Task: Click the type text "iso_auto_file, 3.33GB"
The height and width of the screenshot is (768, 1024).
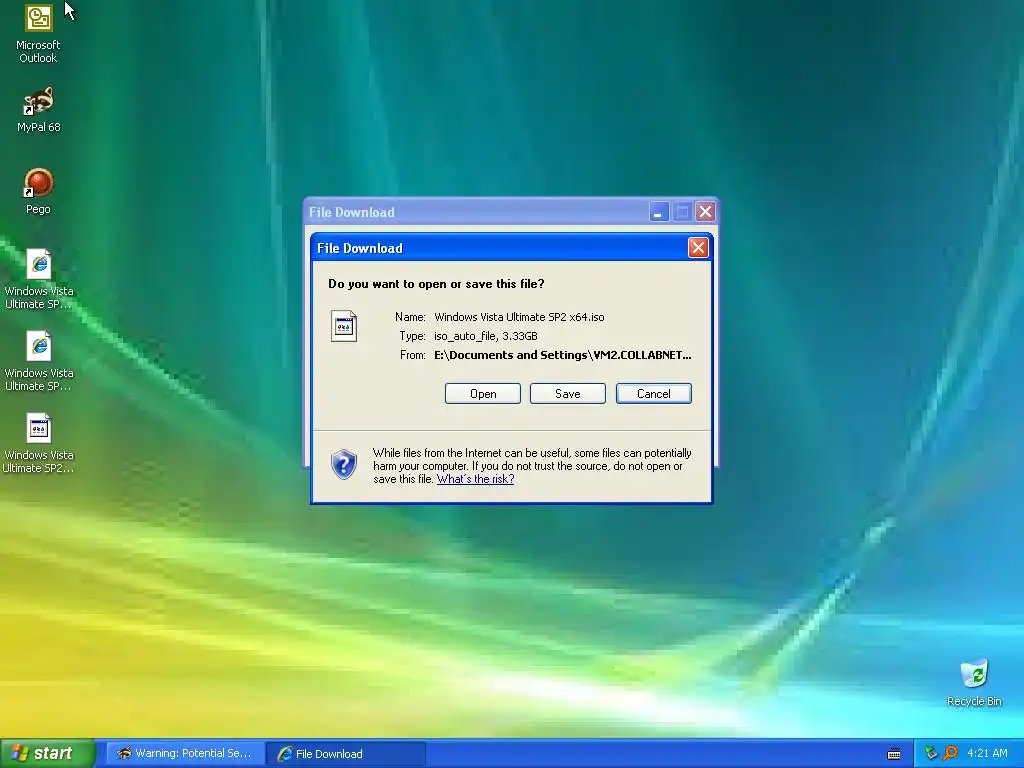Action: tap(486, 336)
